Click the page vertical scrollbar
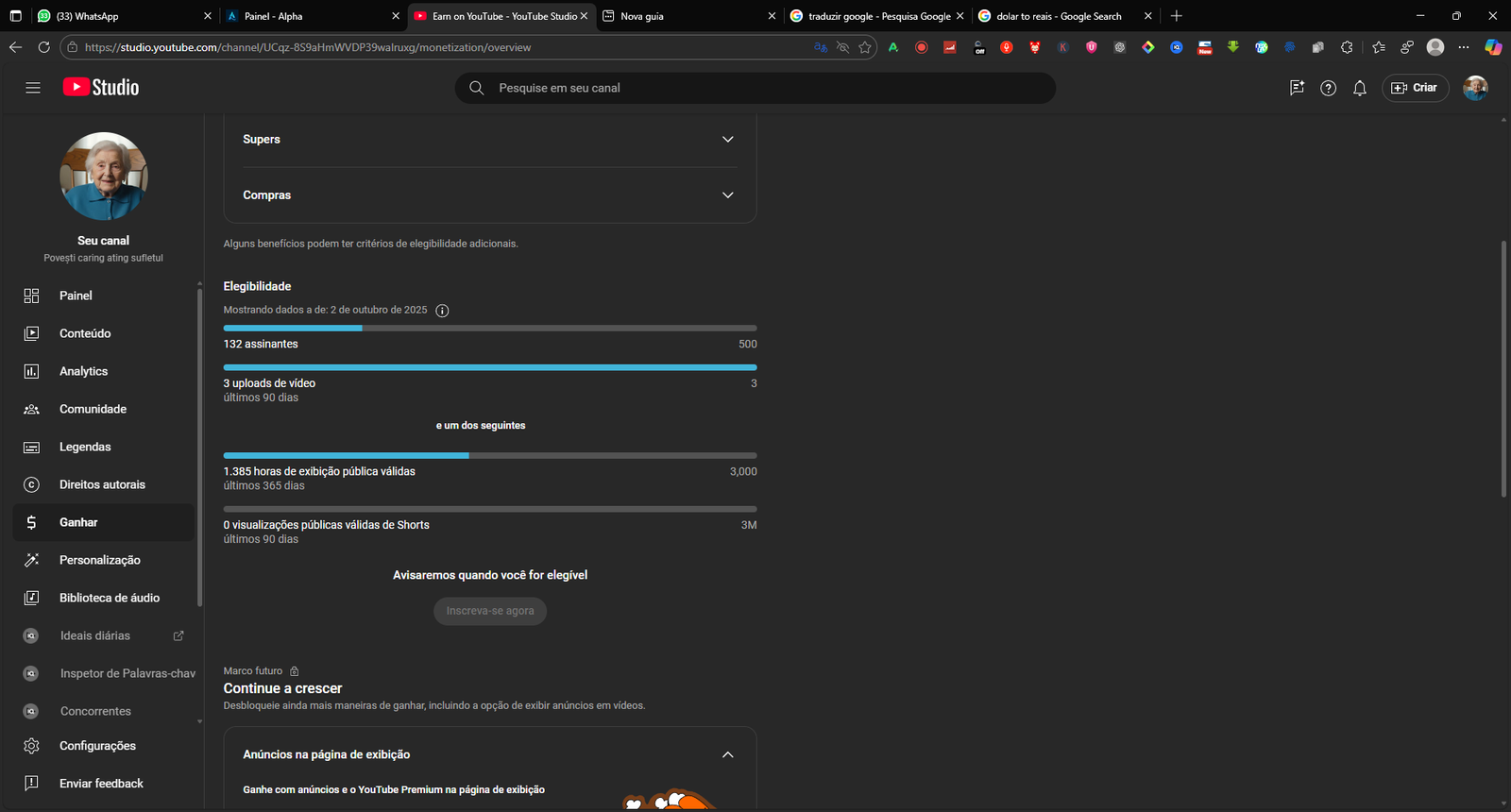Viewport: 1511px width, 812px height. click(x=1503, y=368)
